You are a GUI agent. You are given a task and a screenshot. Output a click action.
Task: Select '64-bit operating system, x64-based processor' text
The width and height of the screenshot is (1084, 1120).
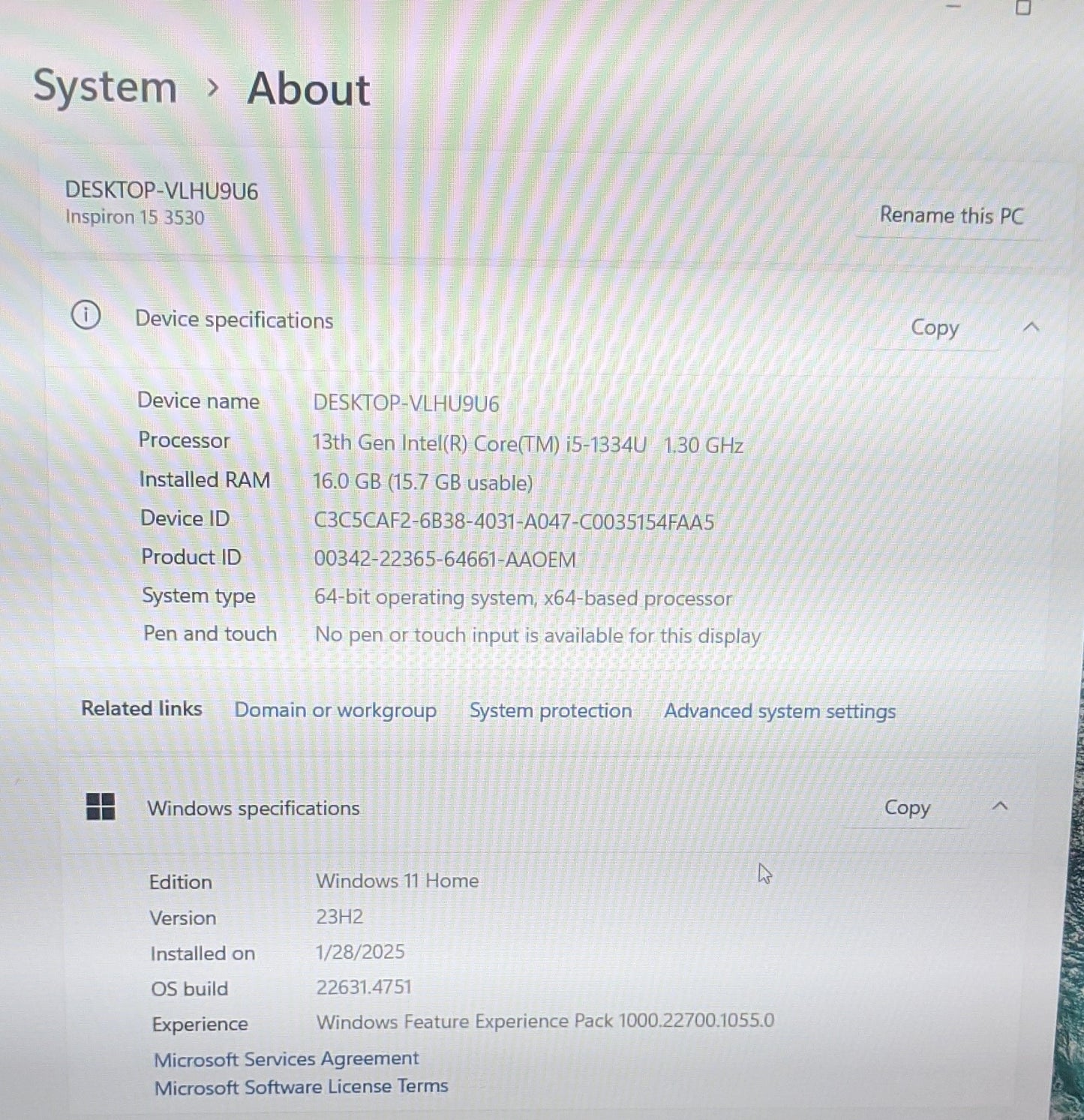tap(523, 598)
